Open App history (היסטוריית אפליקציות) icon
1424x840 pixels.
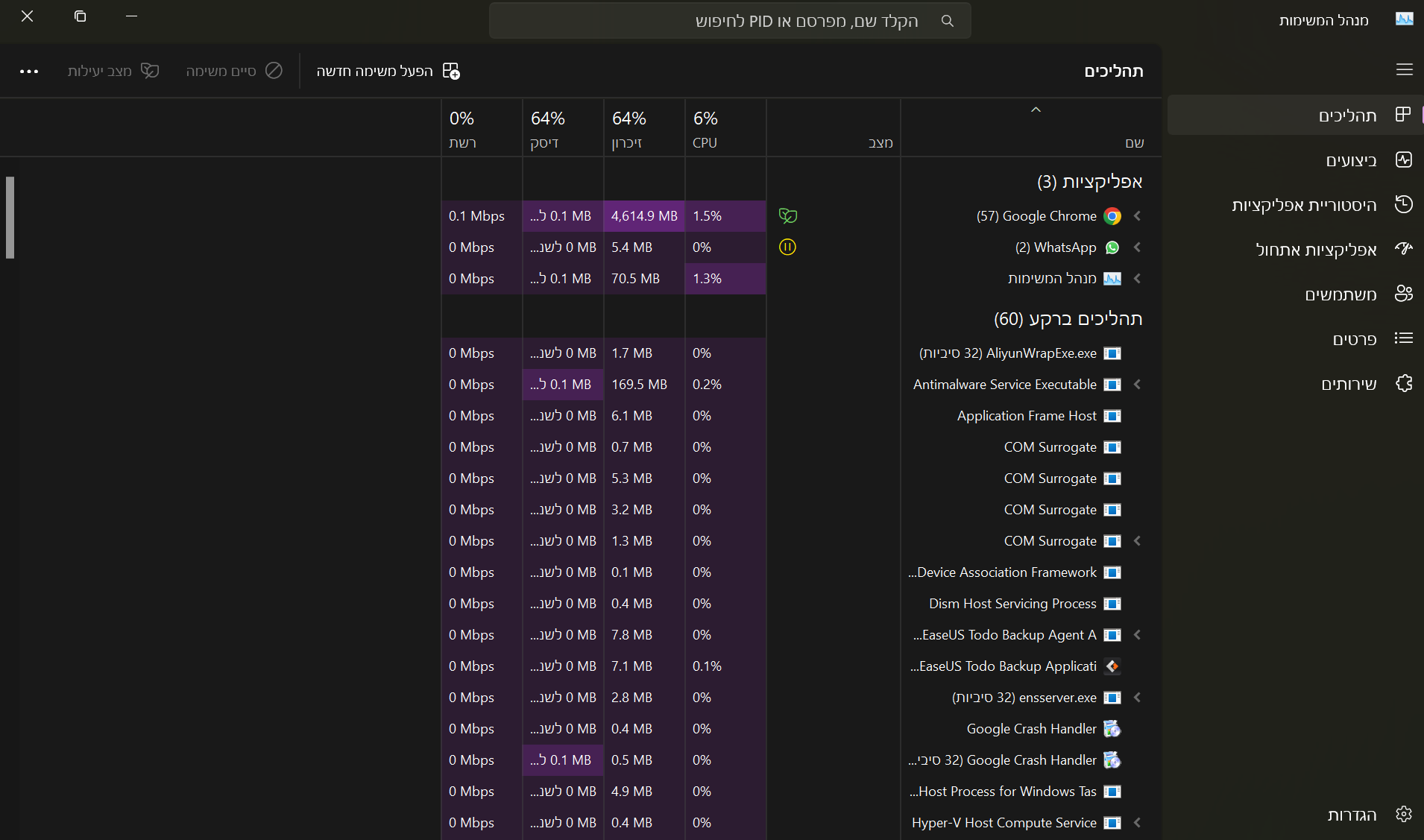click(1404, 204)
